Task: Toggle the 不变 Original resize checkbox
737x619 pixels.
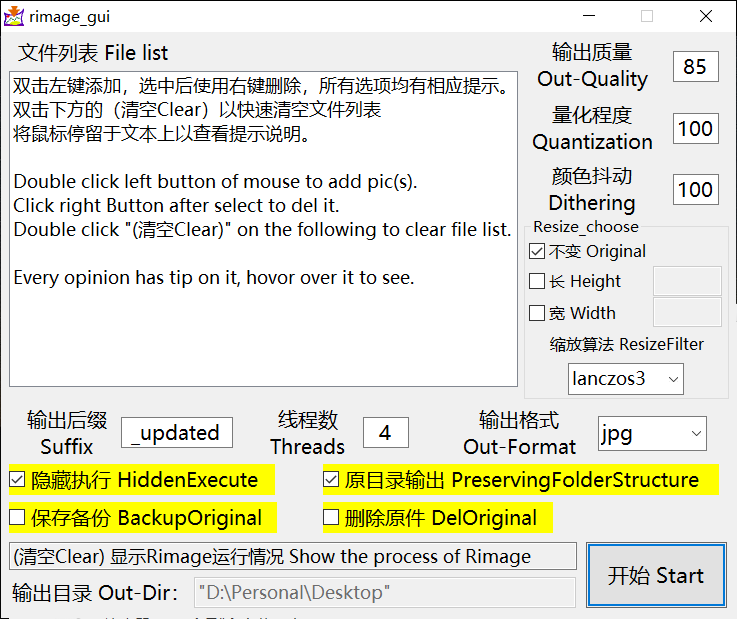Action: tap(537, 251)
